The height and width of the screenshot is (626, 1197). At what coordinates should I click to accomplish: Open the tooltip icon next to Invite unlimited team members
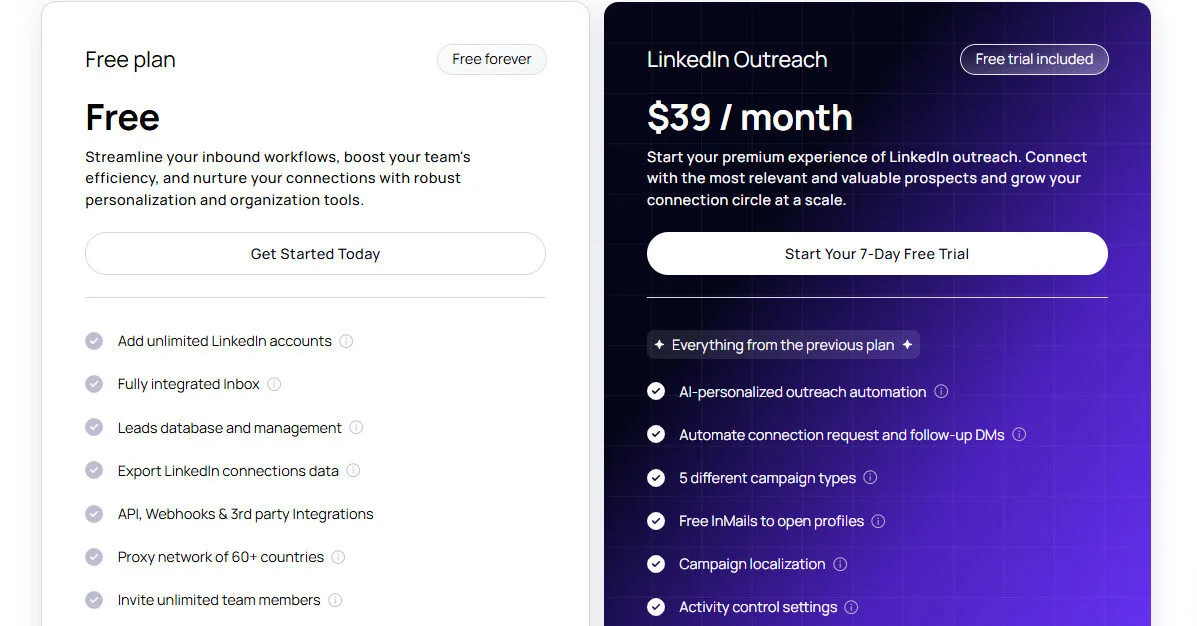pos(335,599)
